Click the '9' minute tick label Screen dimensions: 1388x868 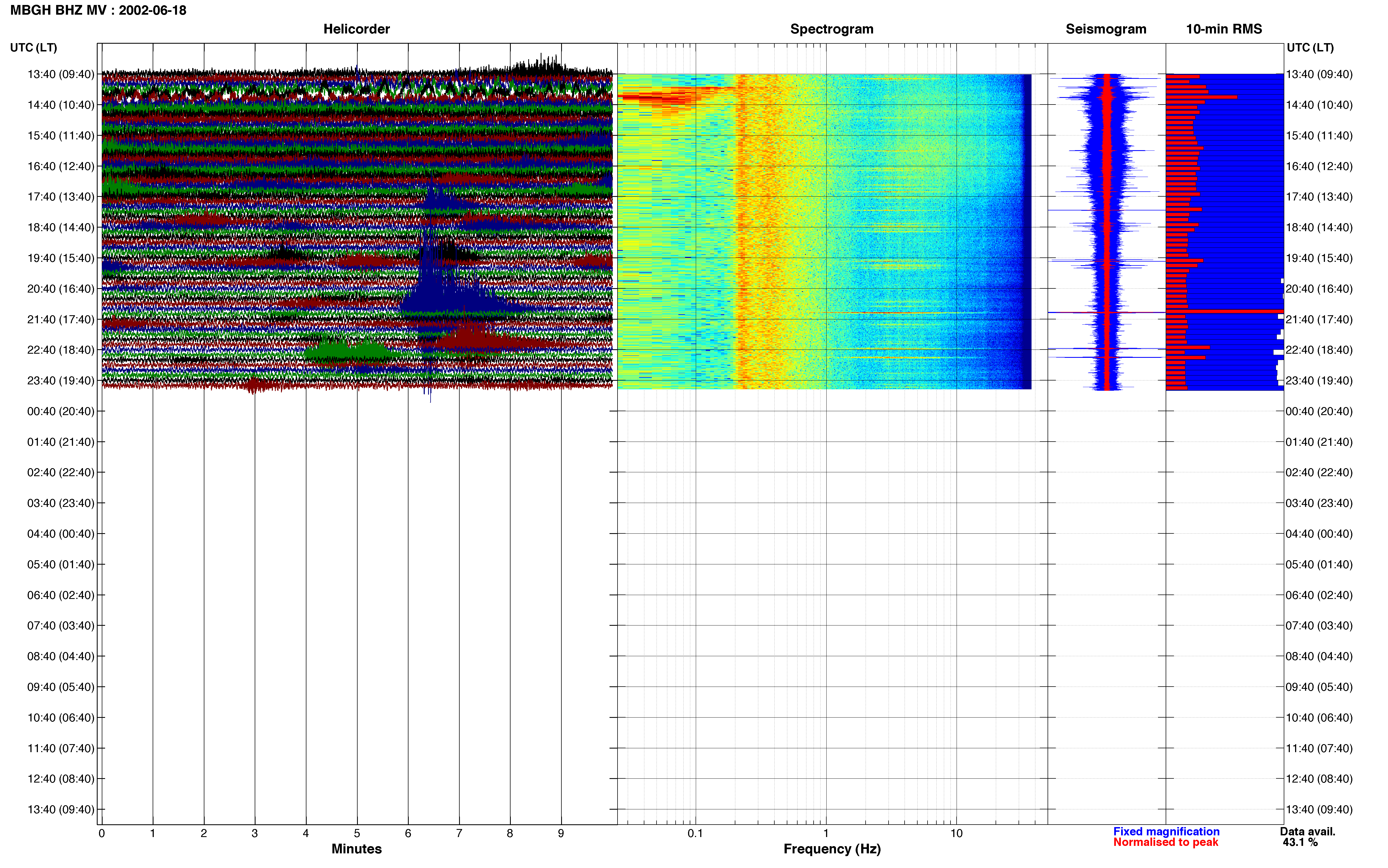coord(561,833)
